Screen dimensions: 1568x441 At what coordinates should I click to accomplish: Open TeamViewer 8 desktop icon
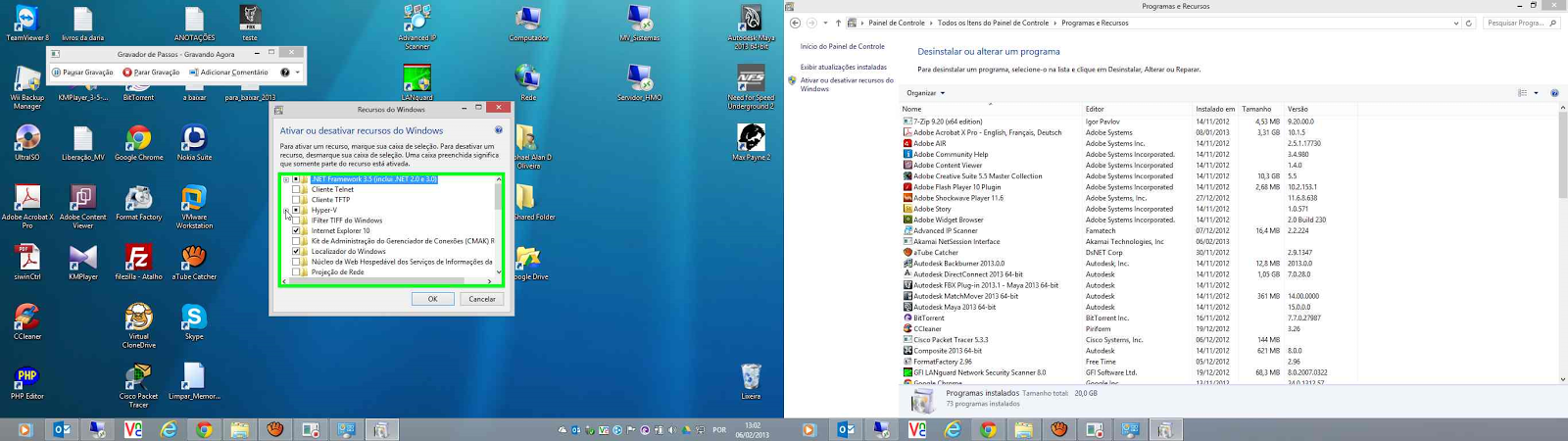point(27,23)
